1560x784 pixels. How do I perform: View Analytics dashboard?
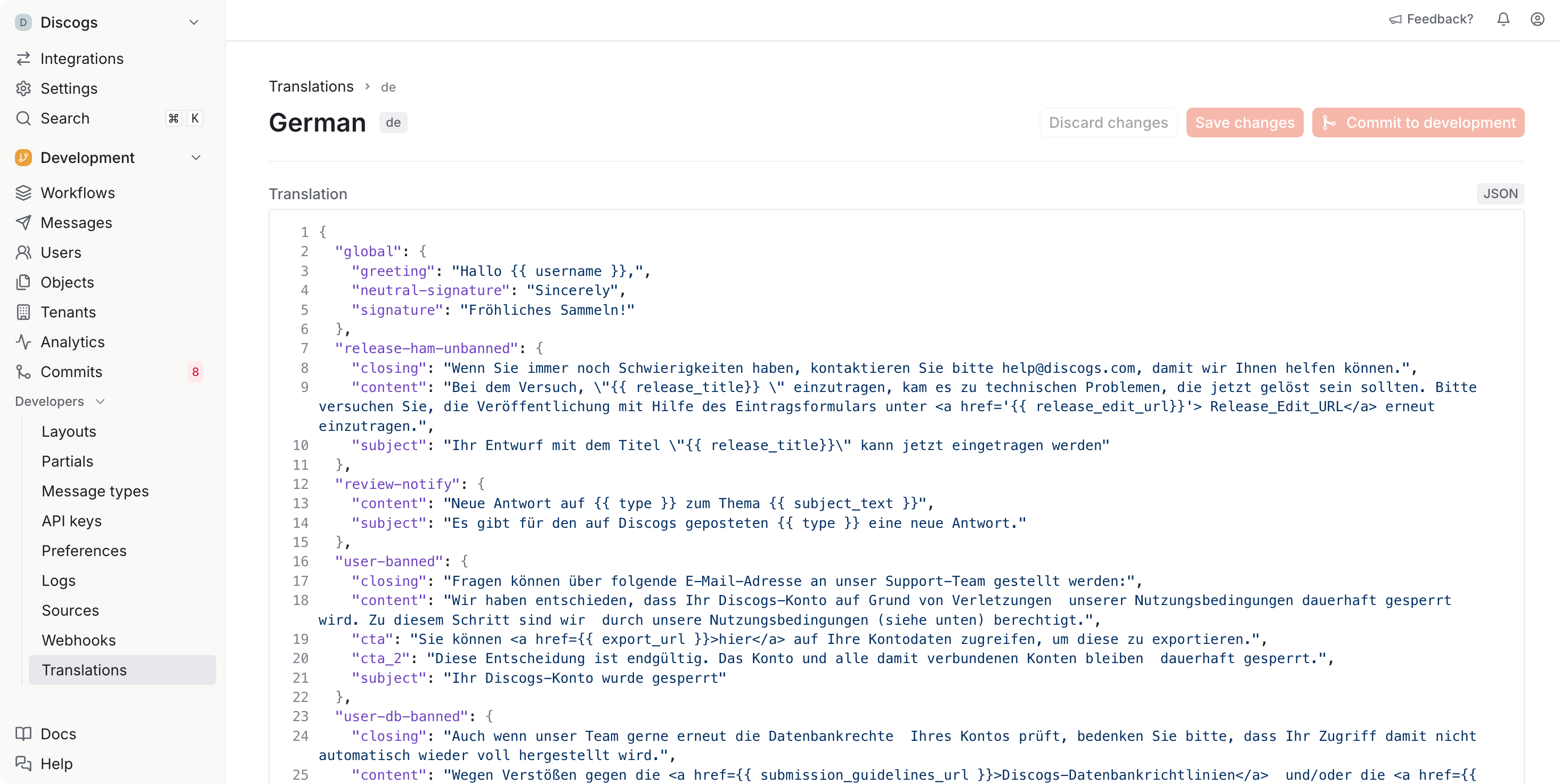point(72,341)
